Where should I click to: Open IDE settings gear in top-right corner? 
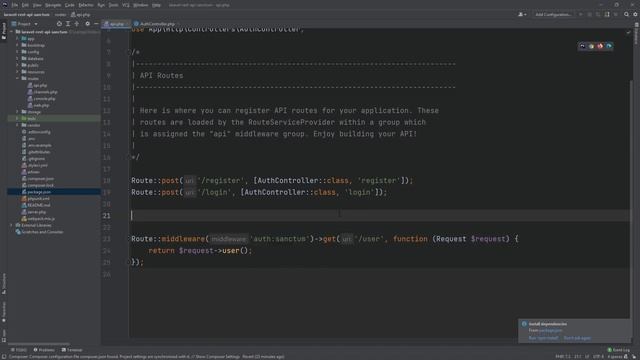pos(635,14)
